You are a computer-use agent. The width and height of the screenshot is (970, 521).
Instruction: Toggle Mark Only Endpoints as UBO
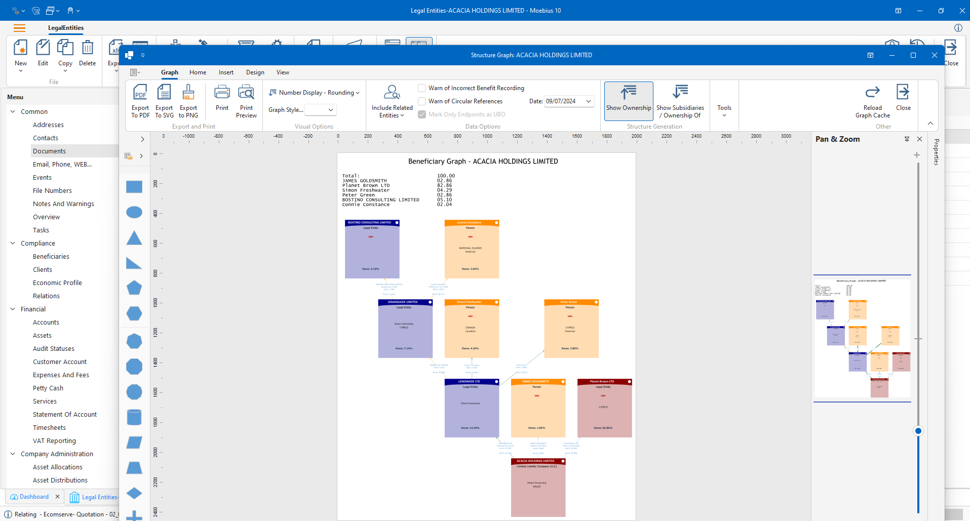pos(422,114)
